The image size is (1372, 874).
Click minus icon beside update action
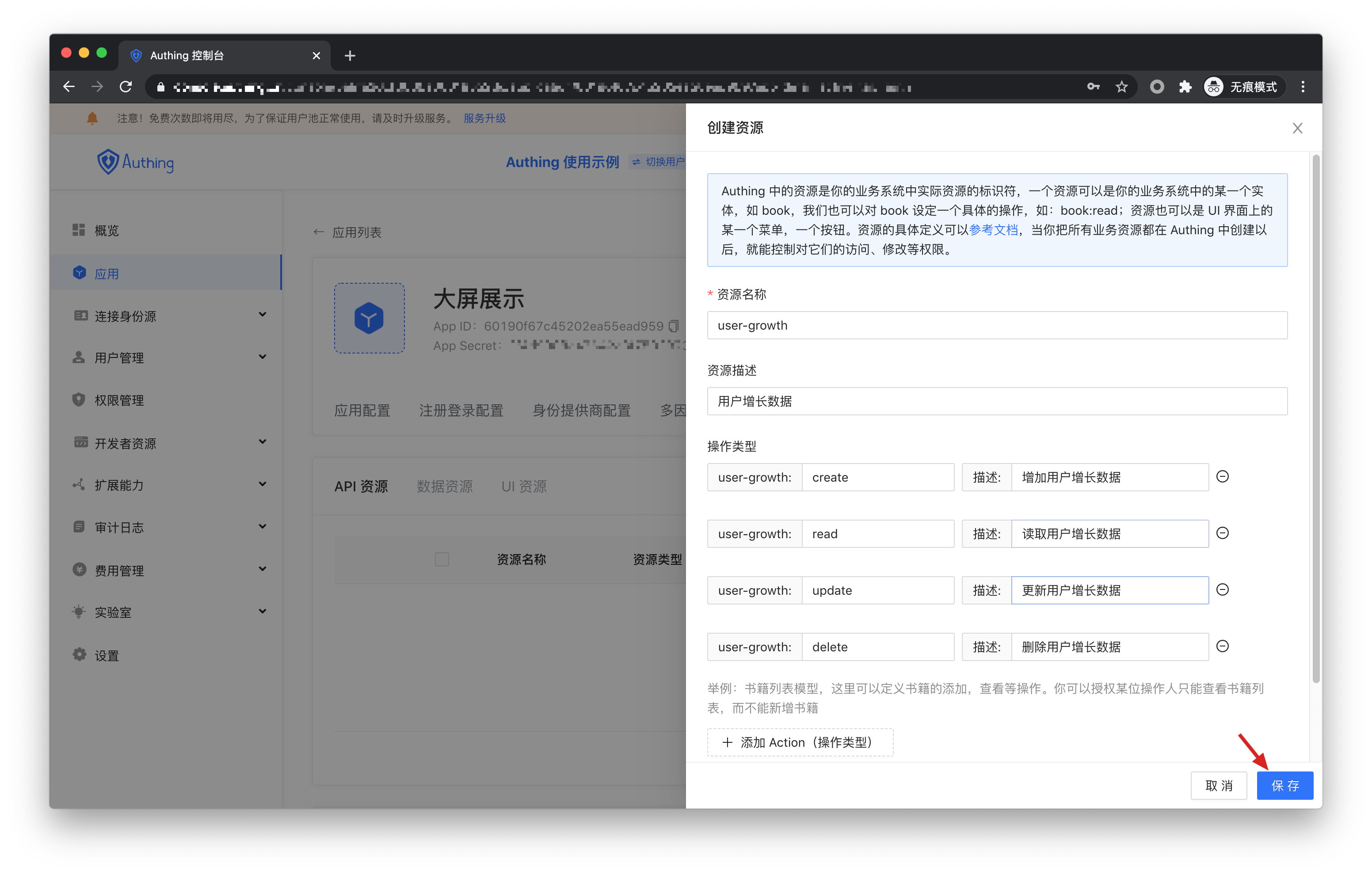pos(1222,590)
